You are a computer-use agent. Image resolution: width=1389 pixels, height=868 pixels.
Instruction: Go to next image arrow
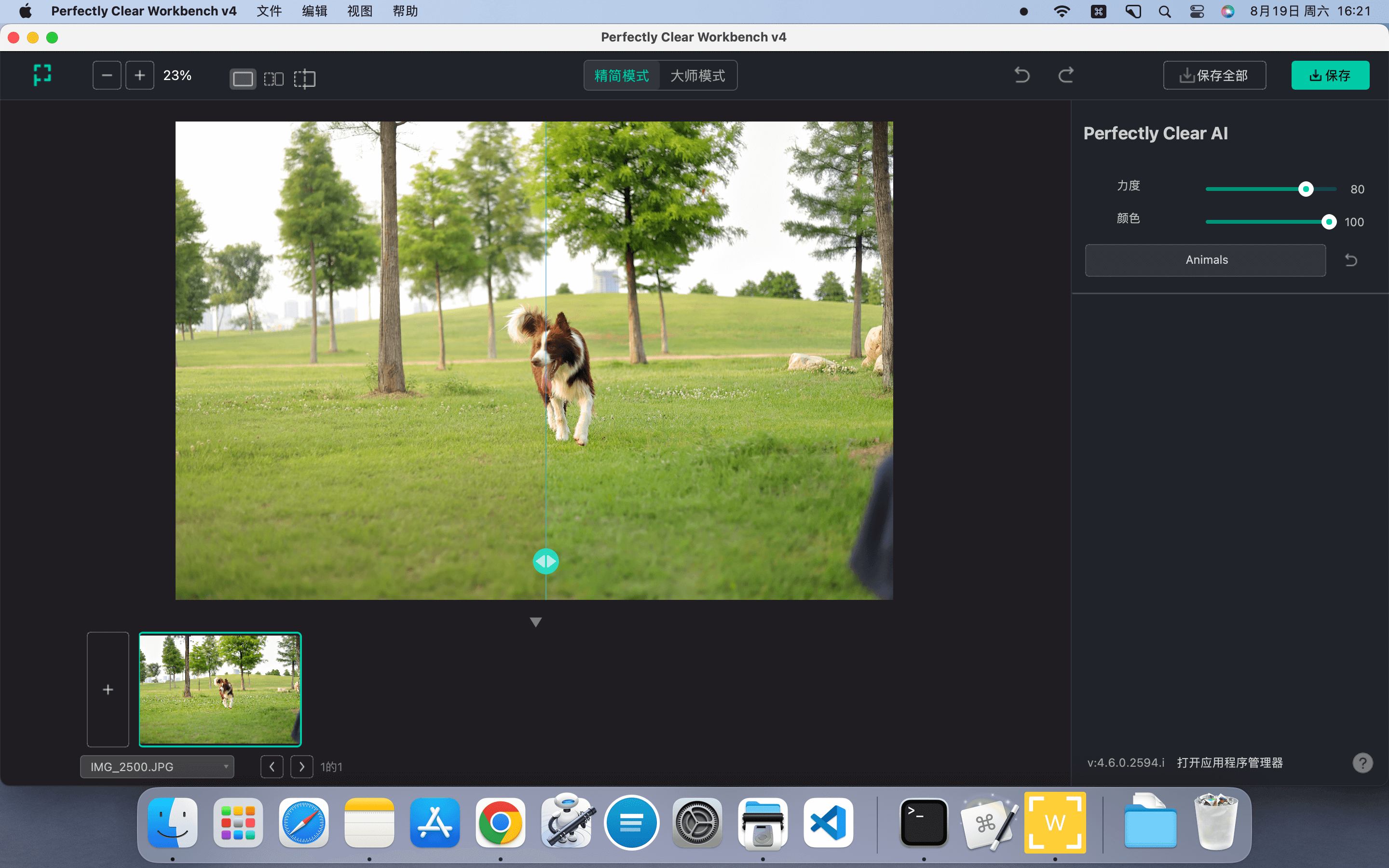302,767
